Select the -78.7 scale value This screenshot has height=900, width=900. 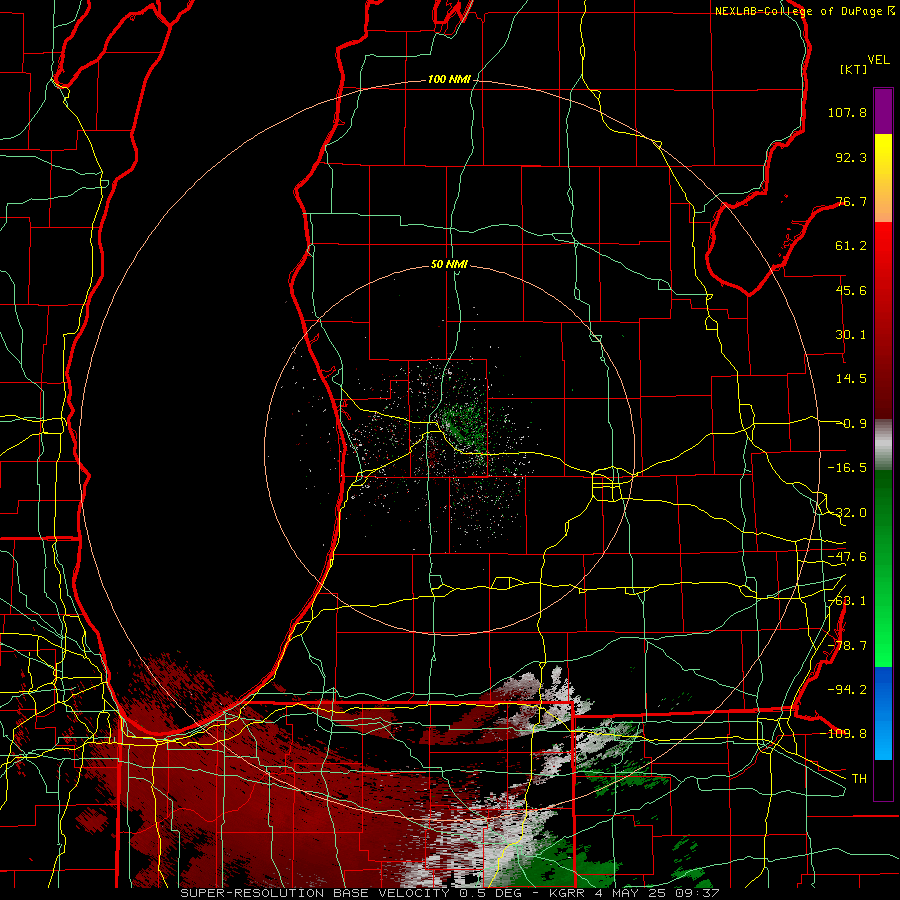pyautogui.click(x=847, y=646)
